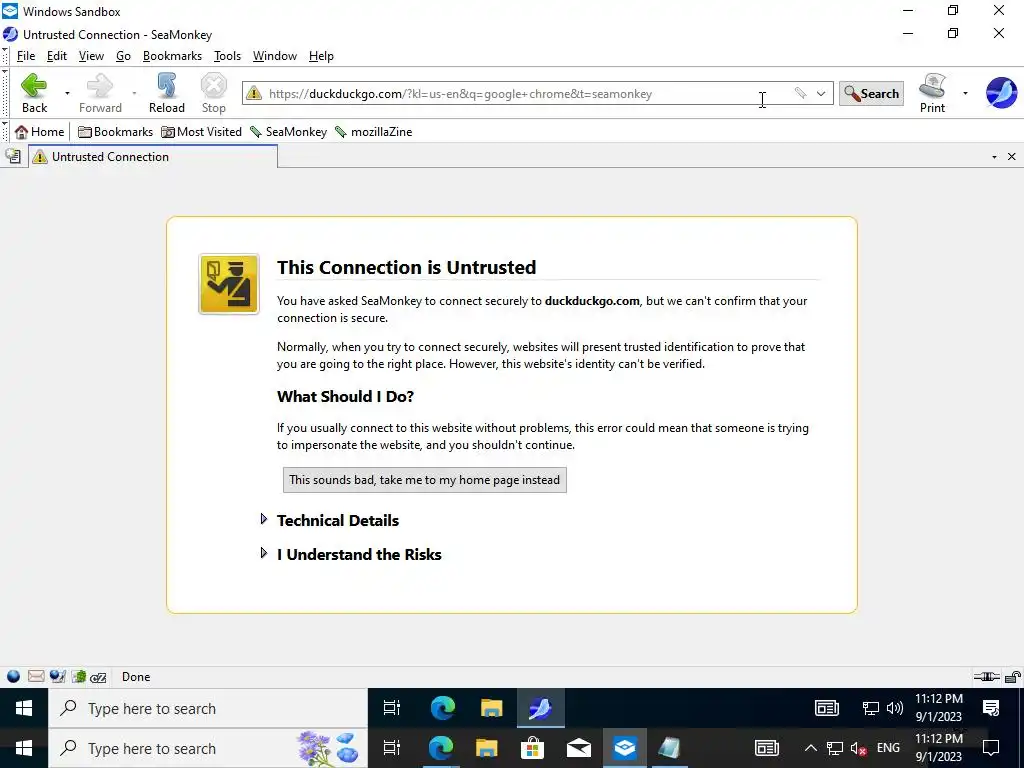Screen dimensions: 1024x768
Task: Open the mozillaZine bookmark
Action: (x=374, y=132)
